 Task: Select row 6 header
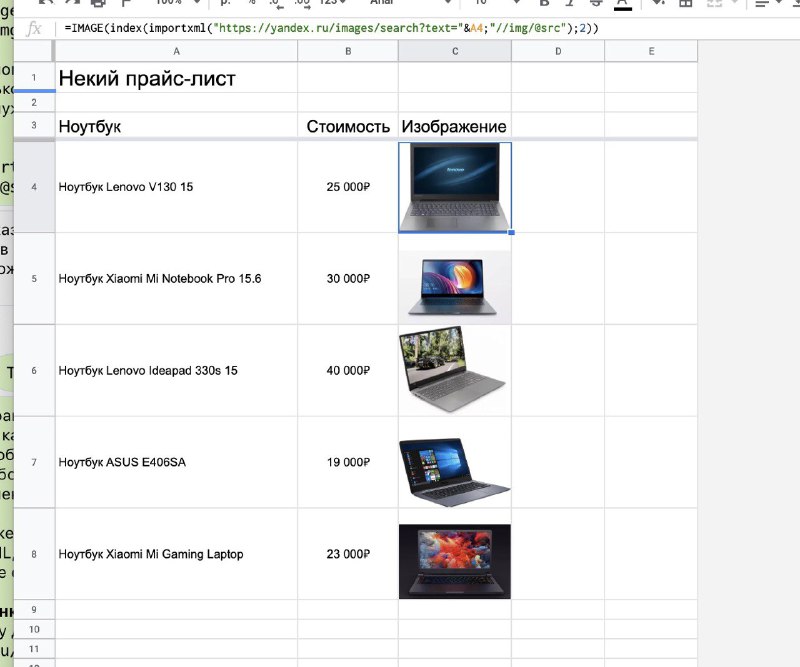(34, 370)
